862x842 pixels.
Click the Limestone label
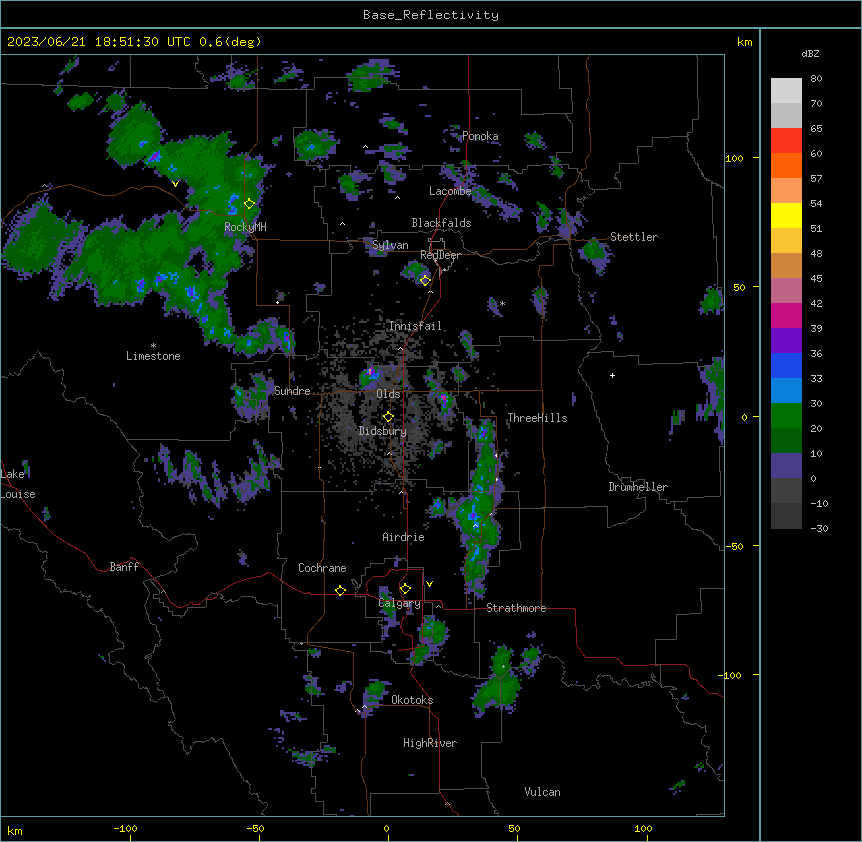(x=153, y=356)
